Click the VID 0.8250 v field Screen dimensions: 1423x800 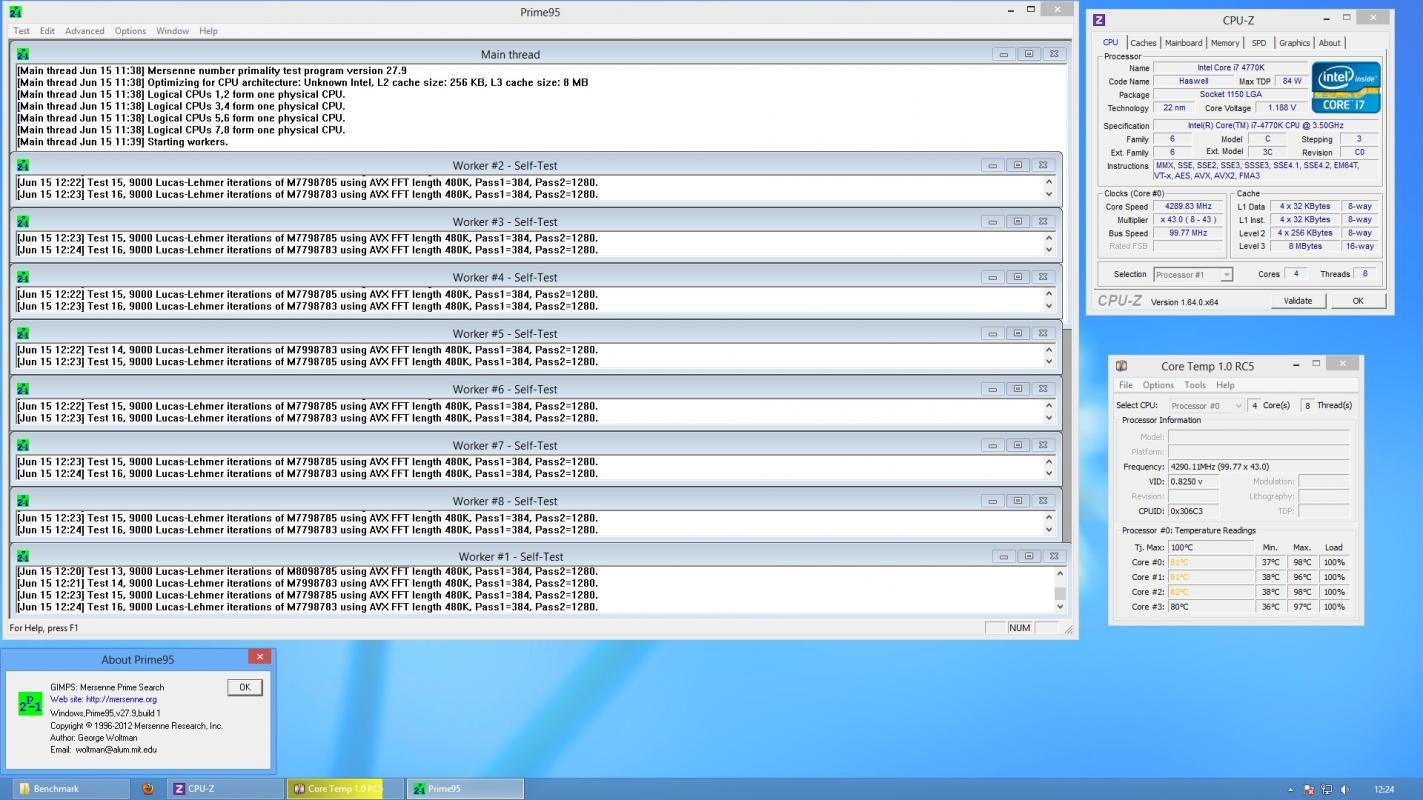tap(1193, 481)
